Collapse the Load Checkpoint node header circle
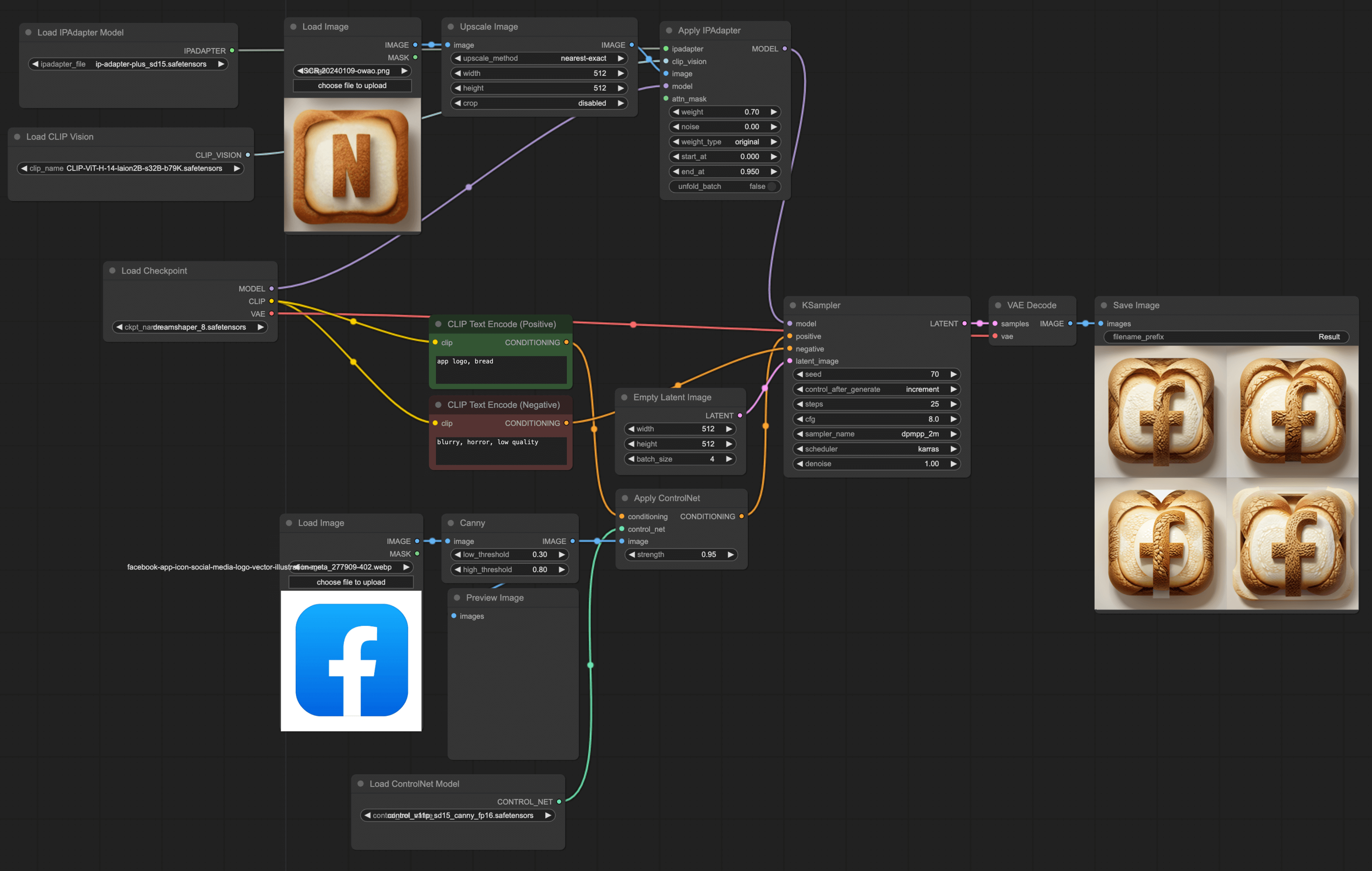Viewport: 1372px width, 871px height. (113, 270)
